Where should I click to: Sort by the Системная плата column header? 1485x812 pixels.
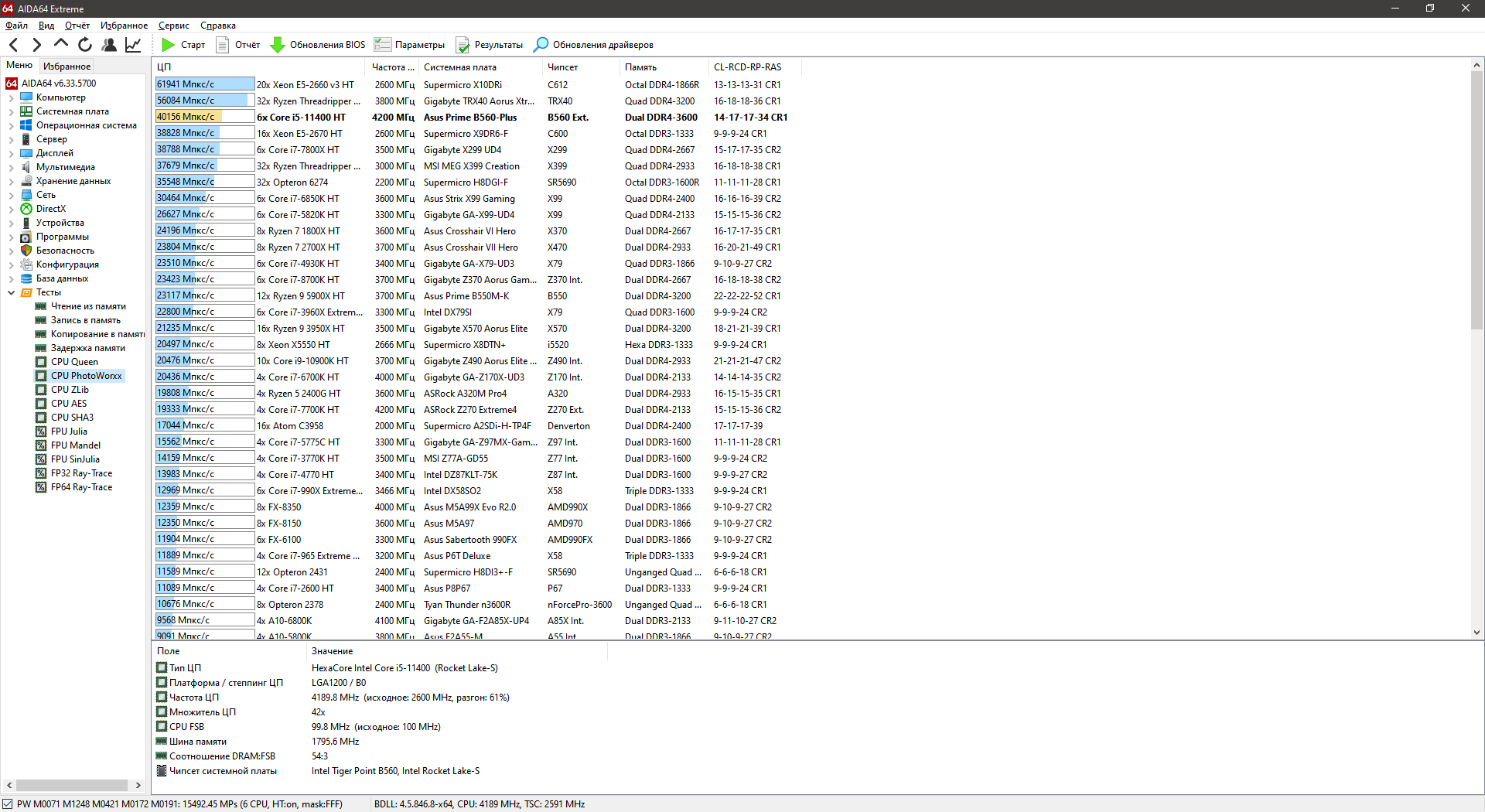tap(481, 67)
